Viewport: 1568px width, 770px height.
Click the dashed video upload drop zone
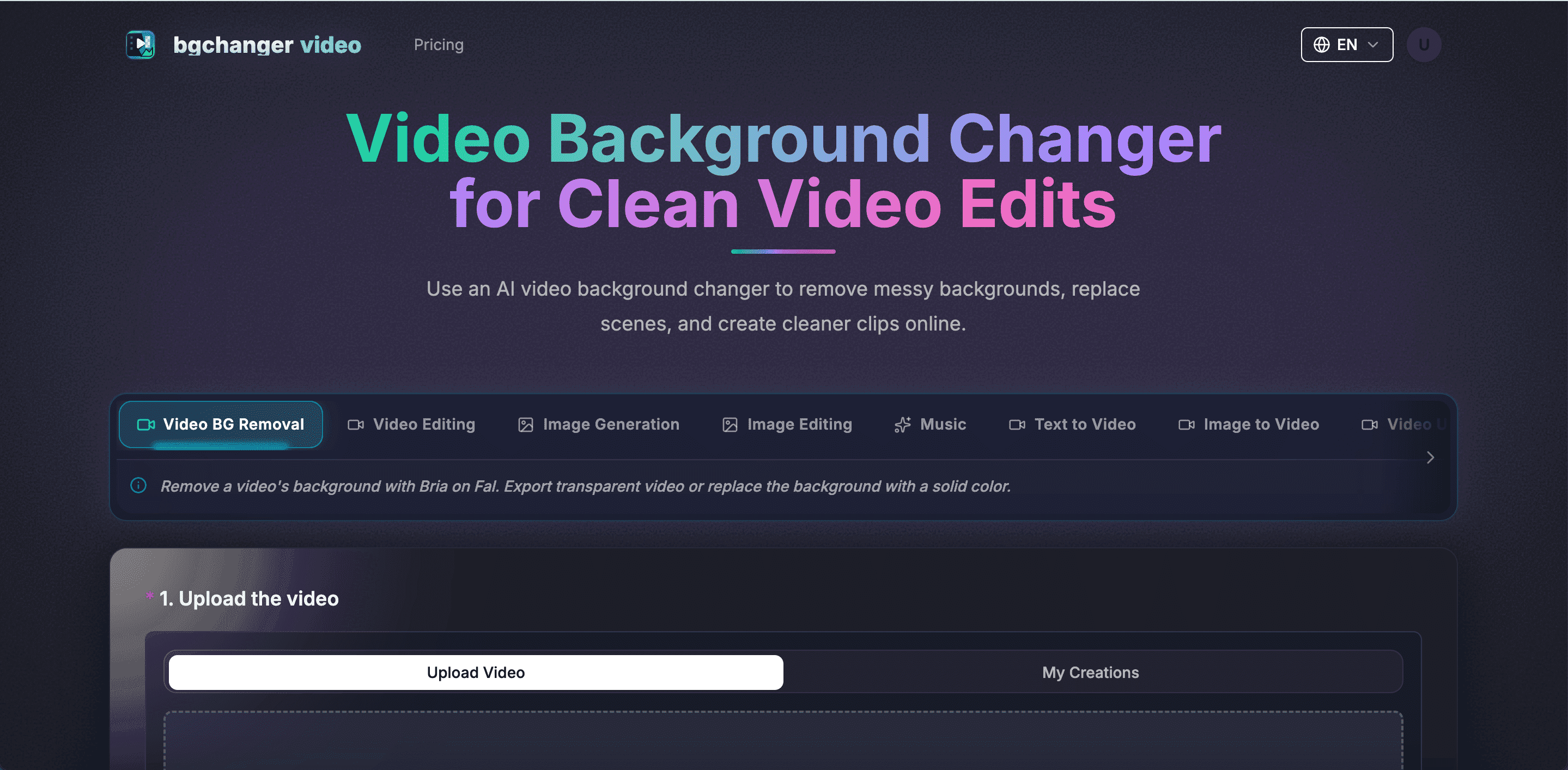tap(783, 740)
